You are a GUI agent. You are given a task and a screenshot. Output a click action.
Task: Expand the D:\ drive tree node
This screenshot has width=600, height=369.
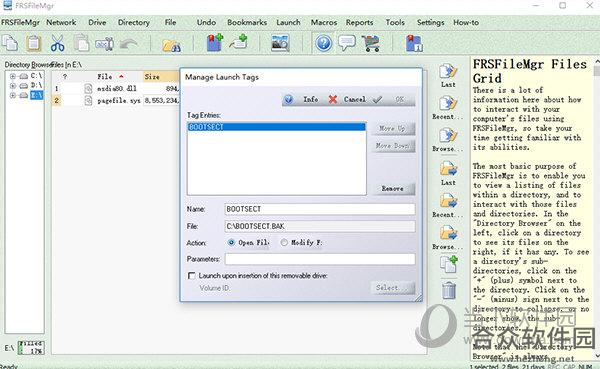(x=13, y=85)
